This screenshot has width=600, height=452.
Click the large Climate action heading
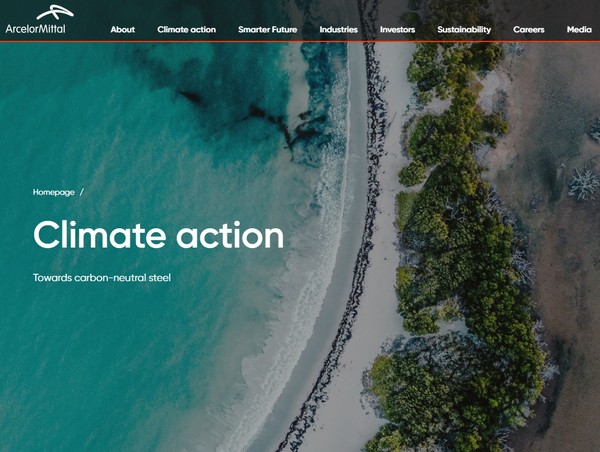point(158,235)
